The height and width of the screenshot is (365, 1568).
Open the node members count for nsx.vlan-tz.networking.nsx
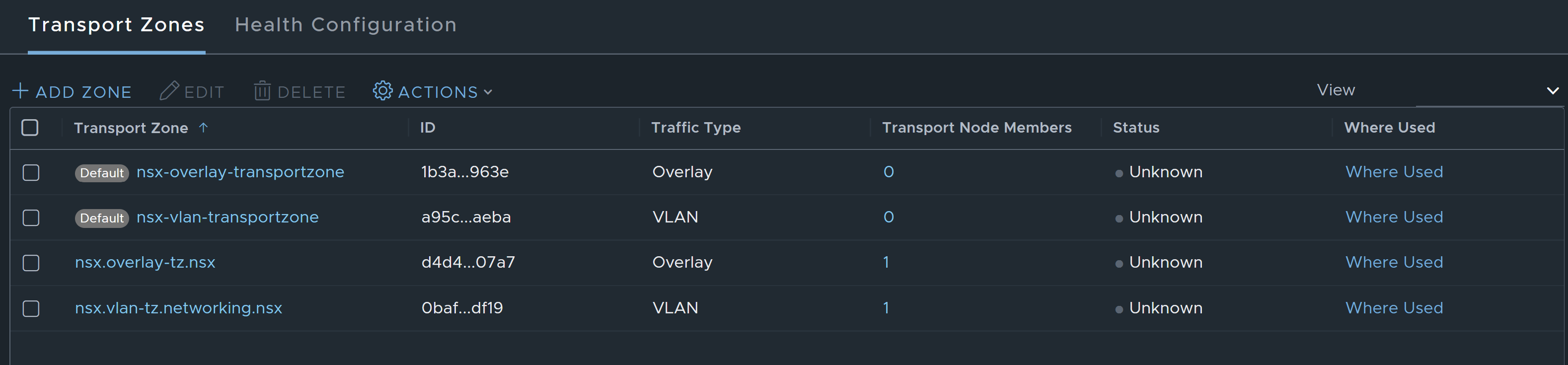[x=886, y=308]
